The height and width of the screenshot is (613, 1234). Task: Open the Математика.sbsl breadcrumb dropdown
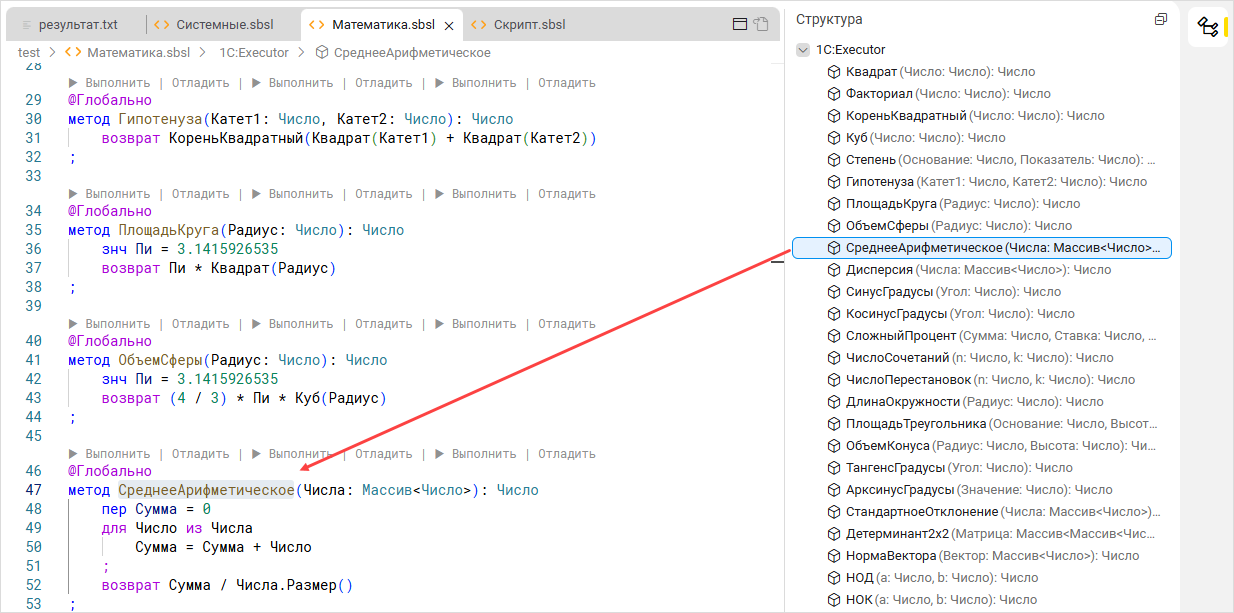pyautogui.click(x=138, y=53)
